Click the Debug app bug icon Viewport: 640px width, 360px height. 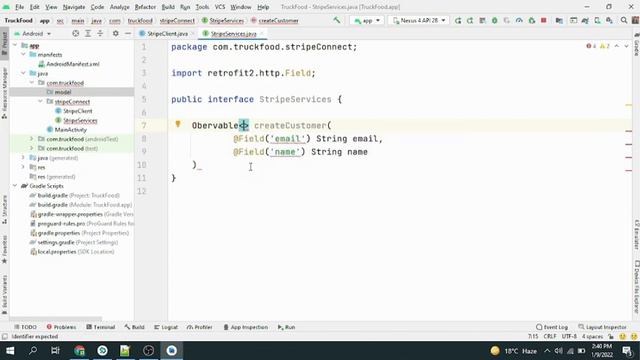pos(495,20)
